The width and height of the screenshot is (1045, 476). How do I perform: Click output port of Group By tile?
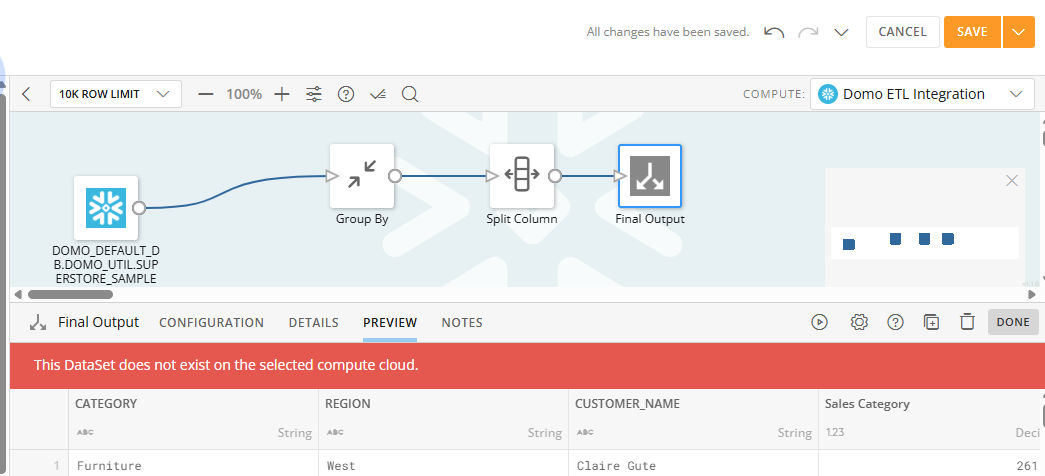tap(395, 176)
